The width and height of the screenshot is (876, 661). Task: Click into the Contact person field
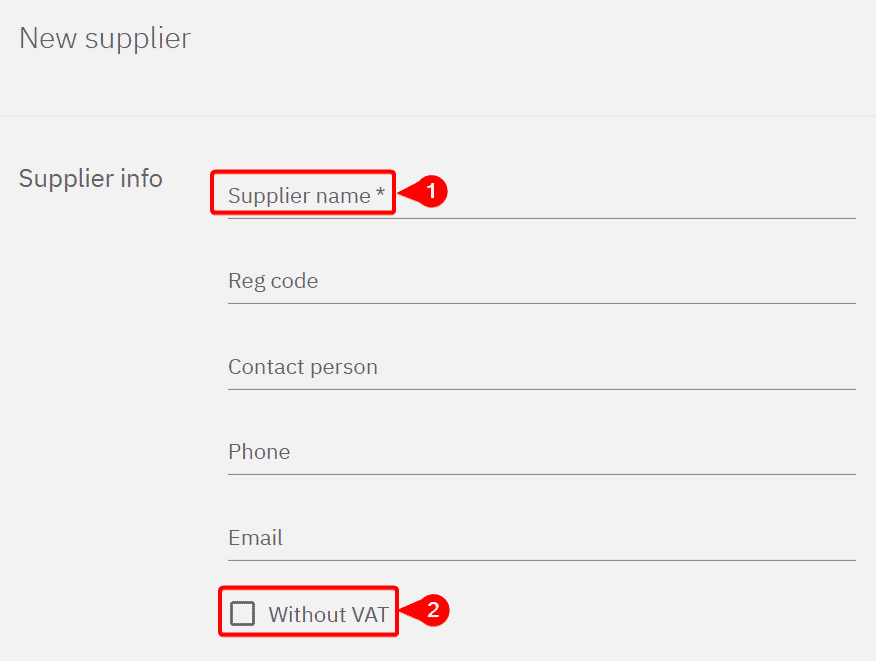click(541, 367)
